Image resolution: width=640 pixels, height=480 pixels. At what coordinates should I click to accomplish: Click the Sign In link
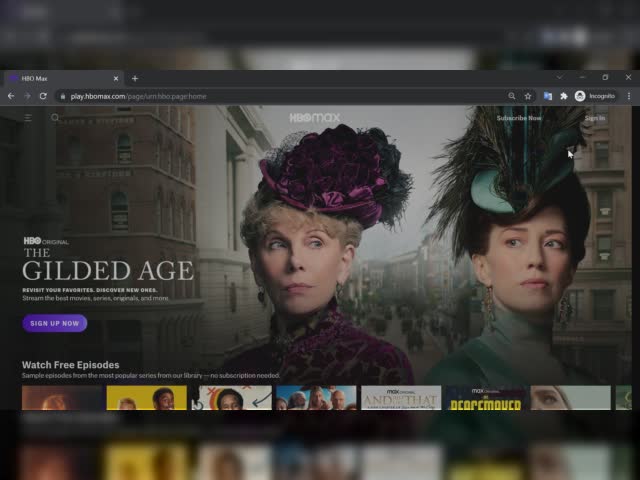click(x=595, y=118)
